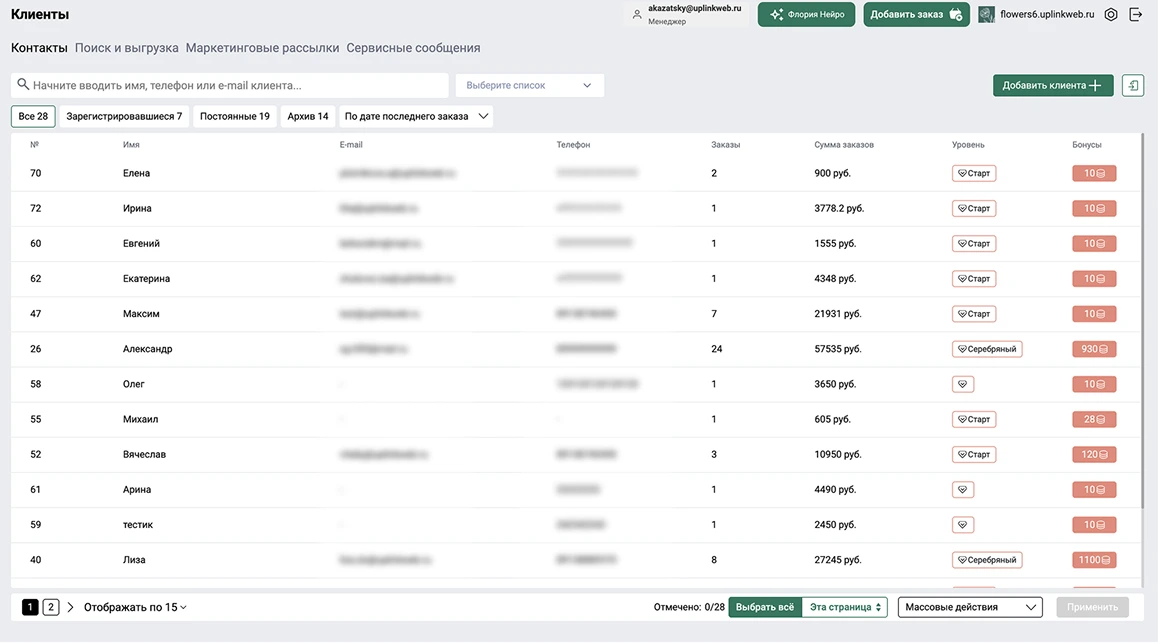This screenshot has width=1158, height=643.
Task: Click the Серебряный level badge for Лиза
Action: (987, 560)
